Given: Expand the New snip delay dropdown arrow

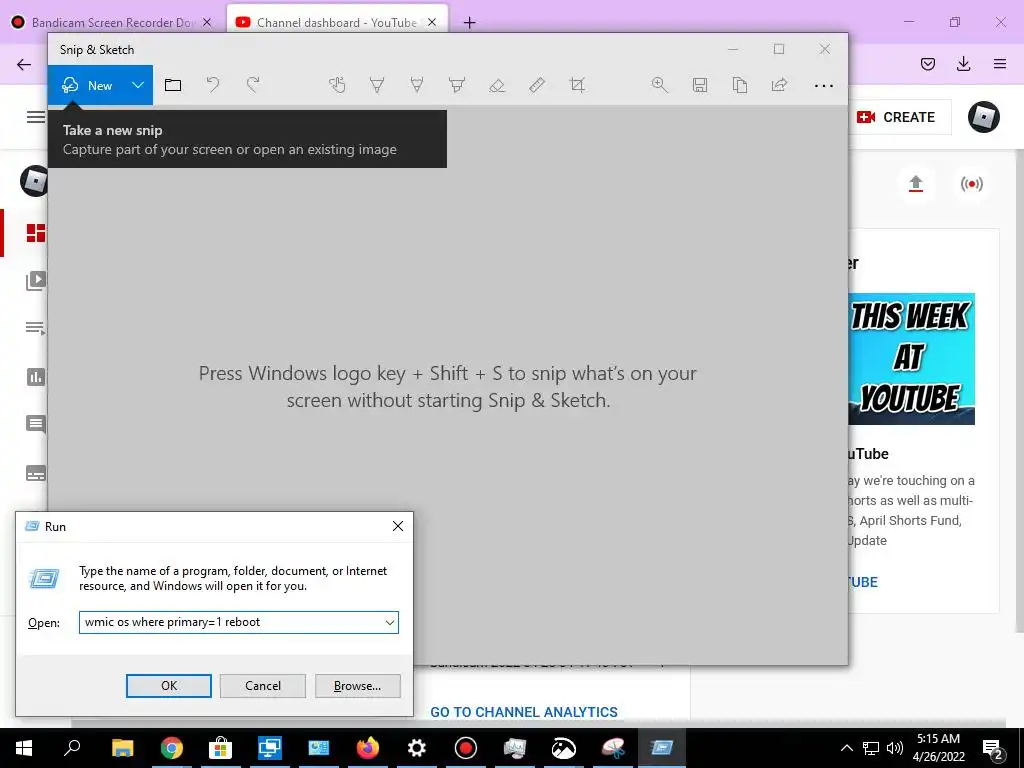Looking at the screenshot, I should pyautogui.click(x=138, y=86).
